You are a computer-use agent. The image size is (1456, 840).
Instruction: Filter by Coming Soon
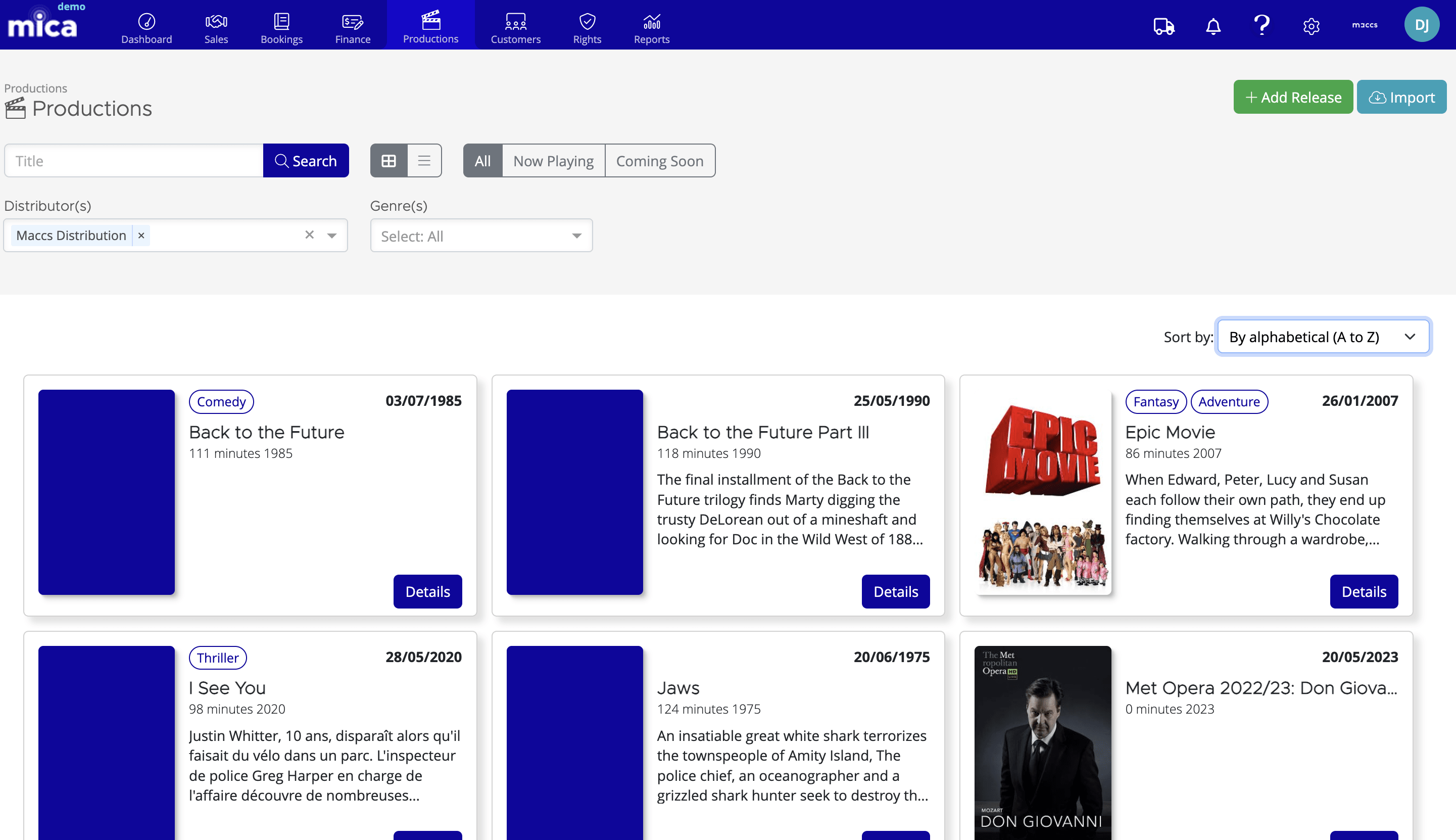click(x=660, y=160)
